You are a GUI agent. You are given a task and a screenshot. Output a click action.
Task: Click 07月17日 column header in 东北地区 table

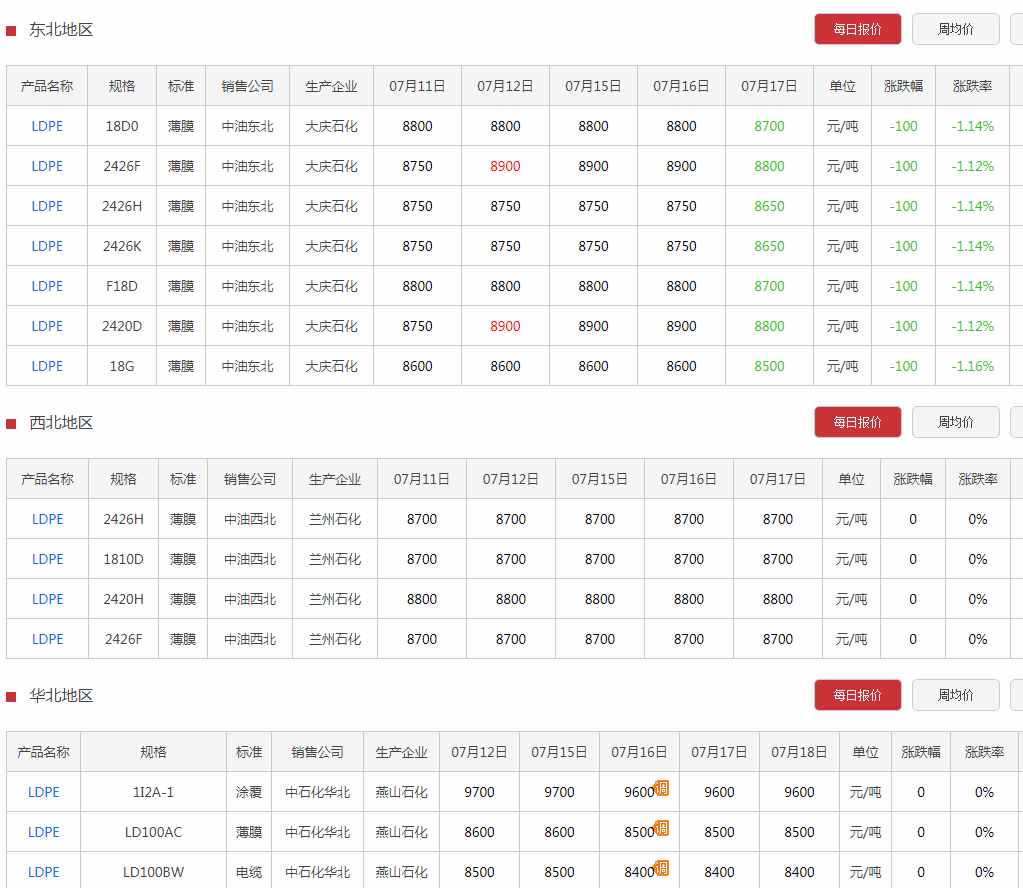click(769, 86)
